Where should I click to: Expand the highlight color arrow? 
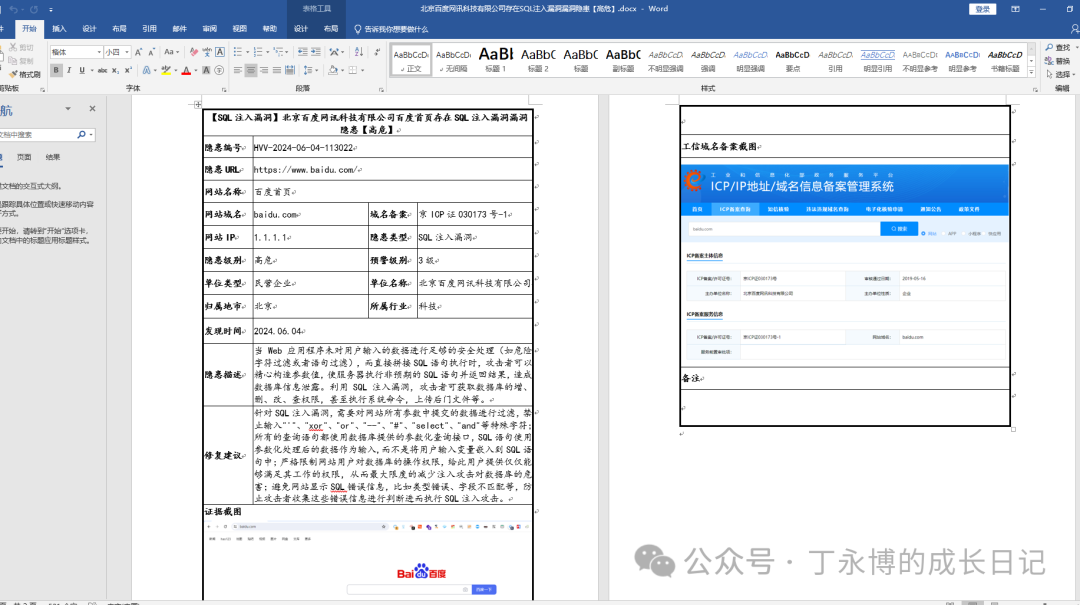click(176, 70)
